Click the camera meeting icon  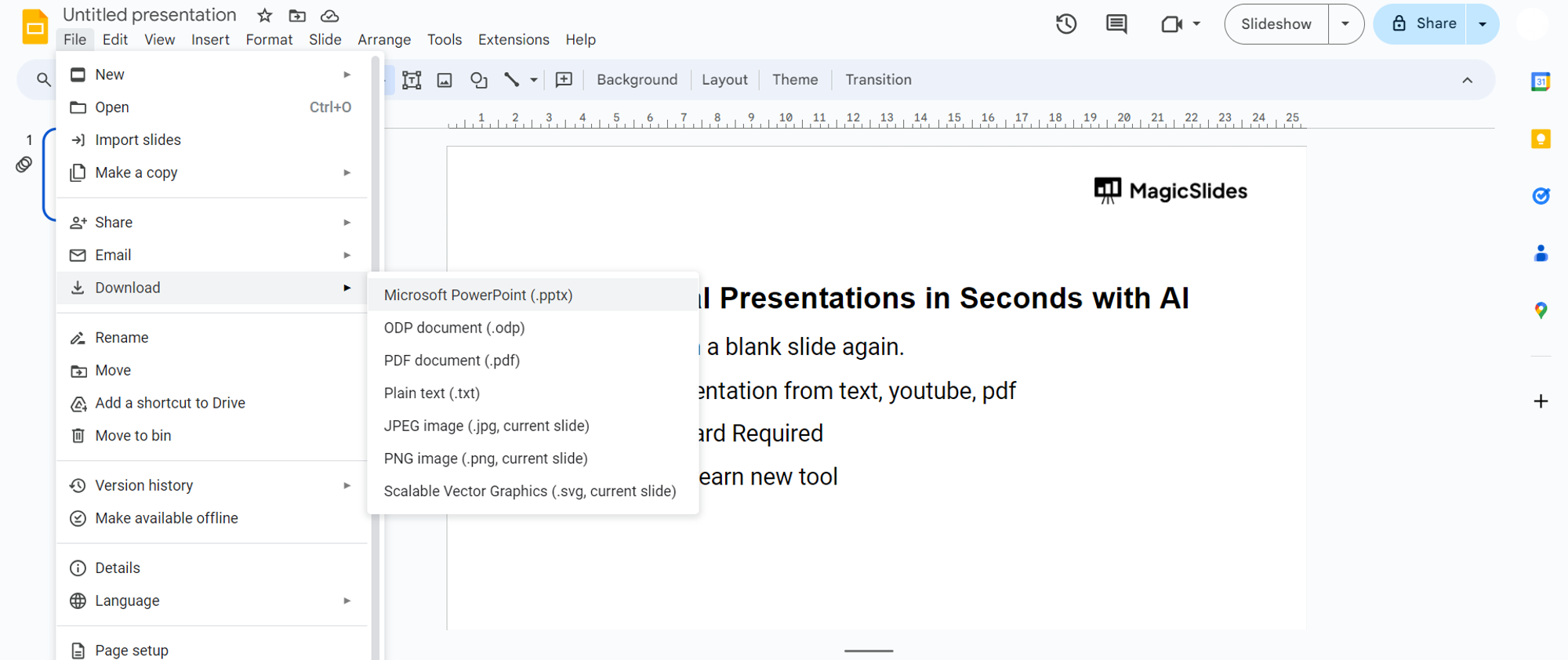[x=1171, y=24]
